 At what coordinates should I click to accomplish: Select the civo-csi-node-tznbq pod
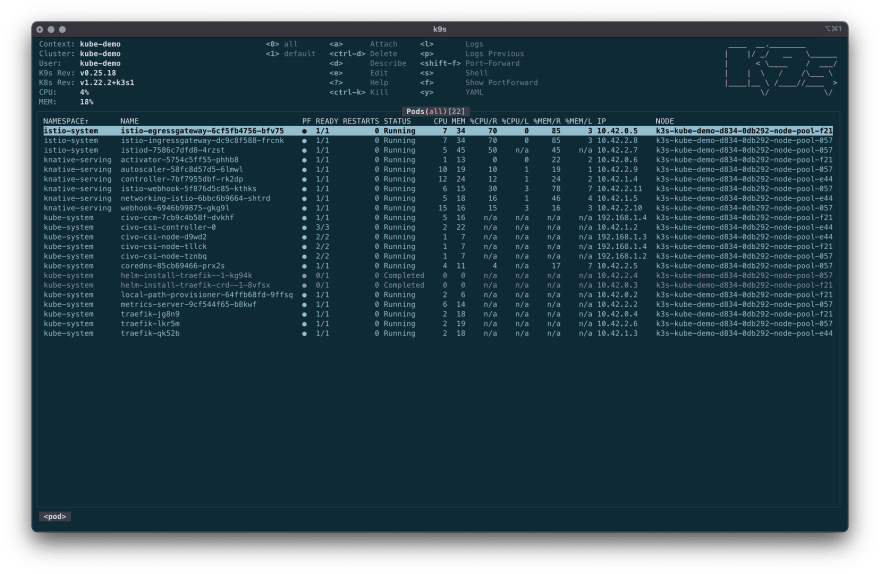(438, 256)
